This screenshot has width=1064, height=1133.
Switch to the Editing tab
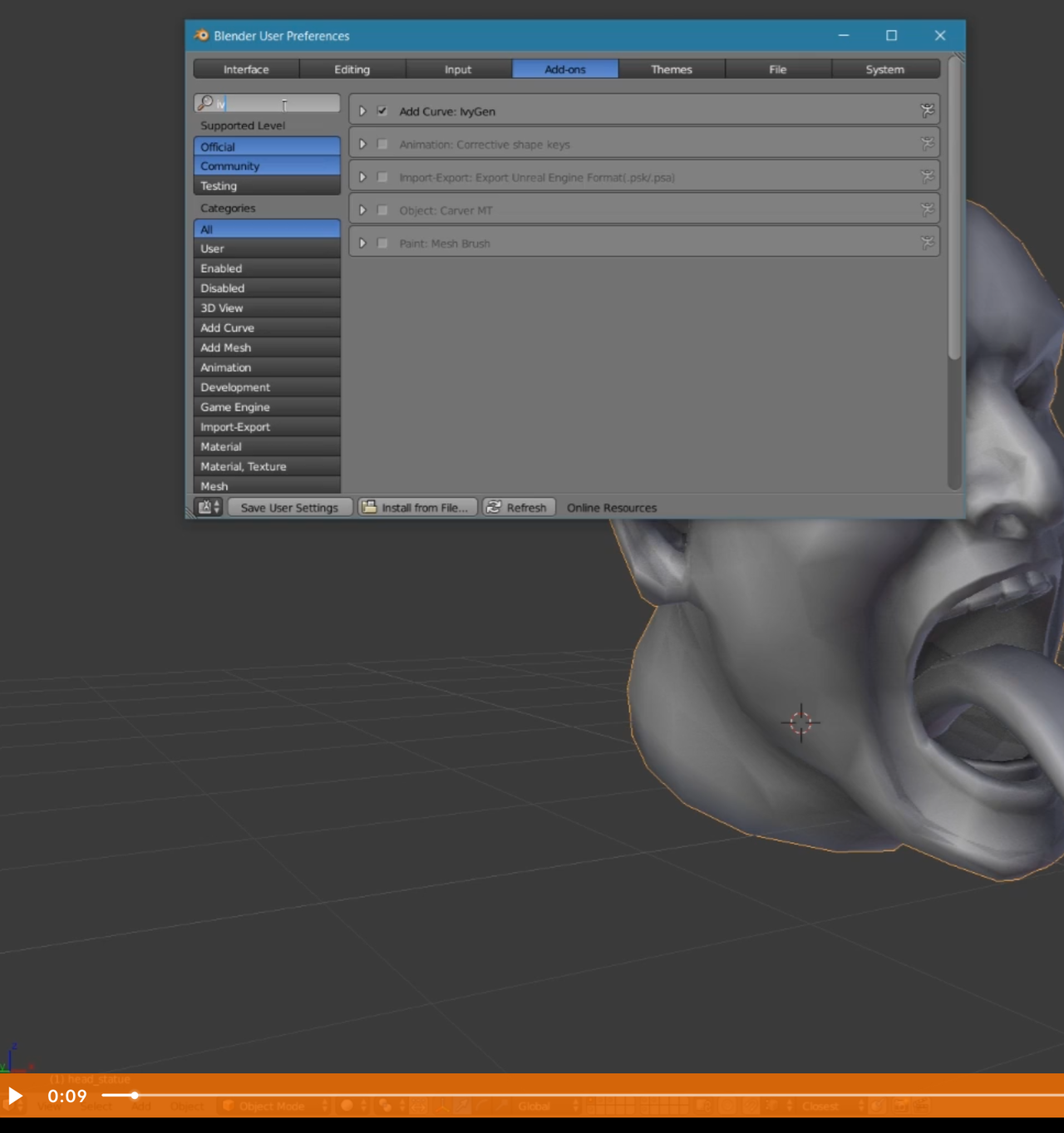click(x=352, y=69)
